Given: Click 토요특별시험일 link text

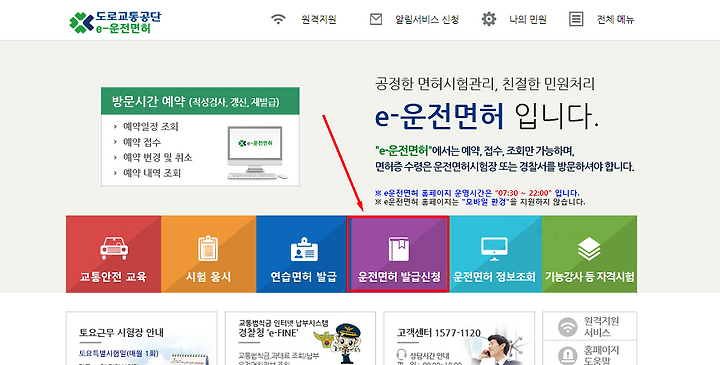Looking at the screenshot, I should (x=118, y=353).
